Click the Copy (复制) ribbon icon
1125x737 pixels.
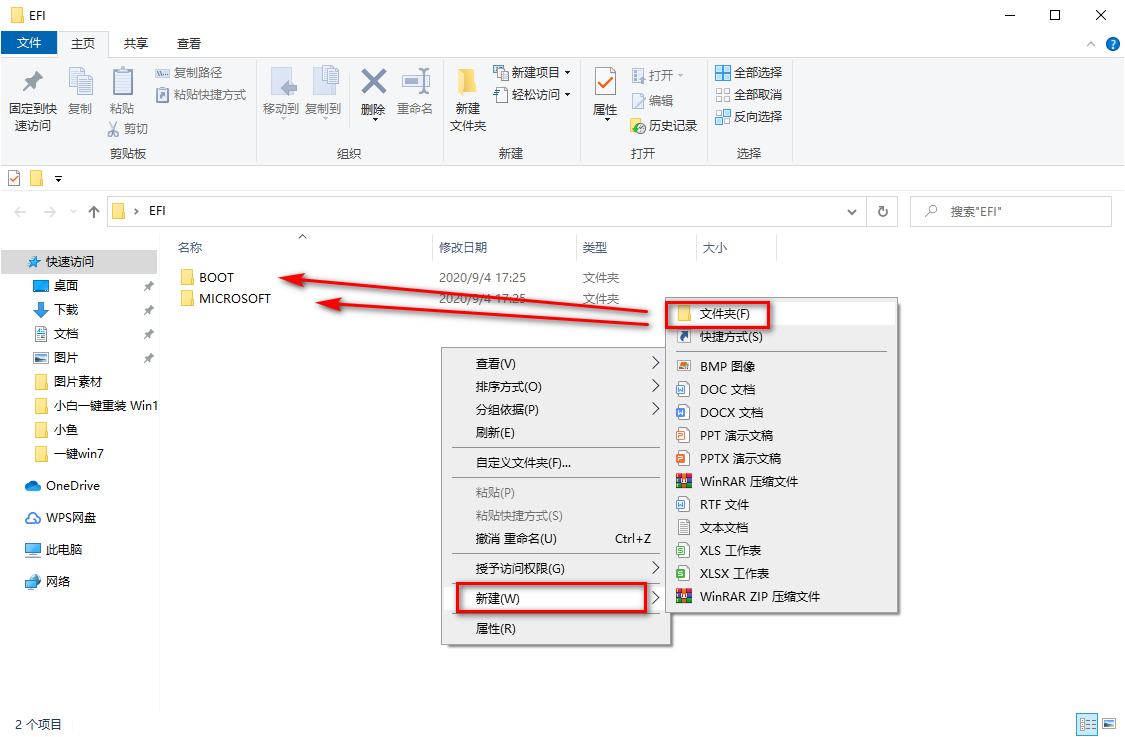pyautogui.click(x=80, y=81)
